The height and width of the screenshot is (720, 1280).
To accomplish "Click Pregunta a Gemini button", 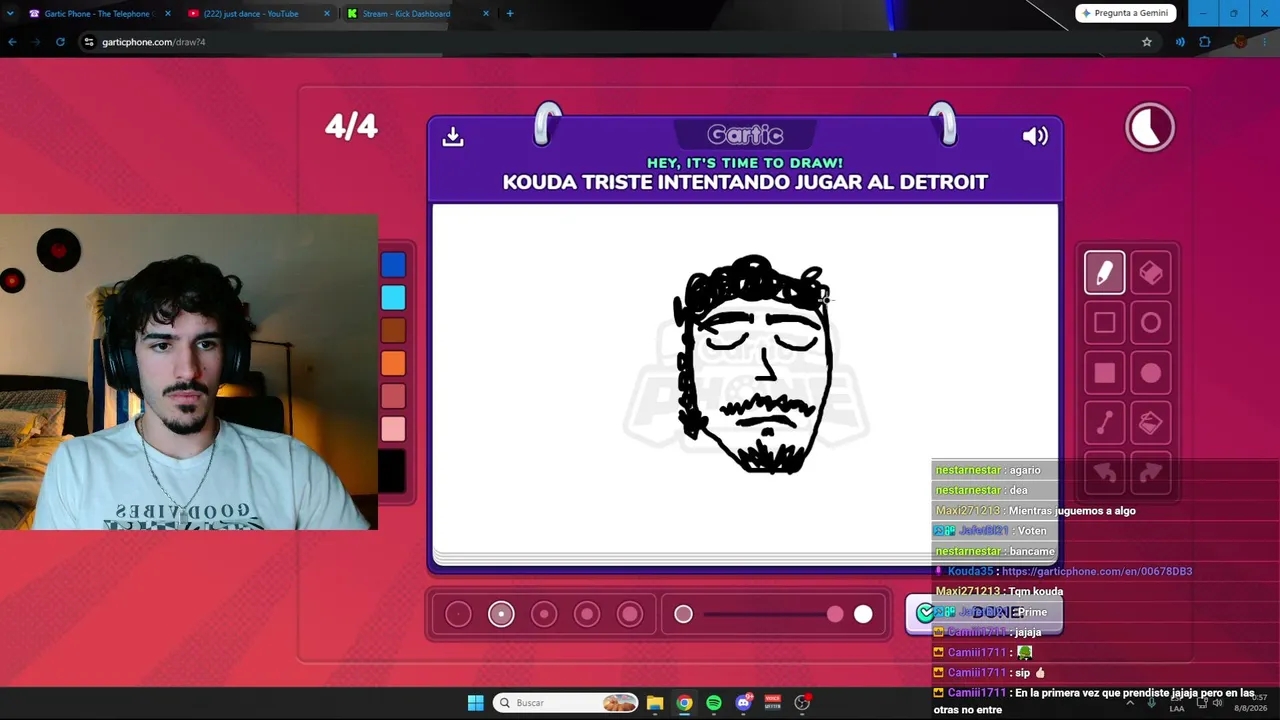I will pos(1126,13).
